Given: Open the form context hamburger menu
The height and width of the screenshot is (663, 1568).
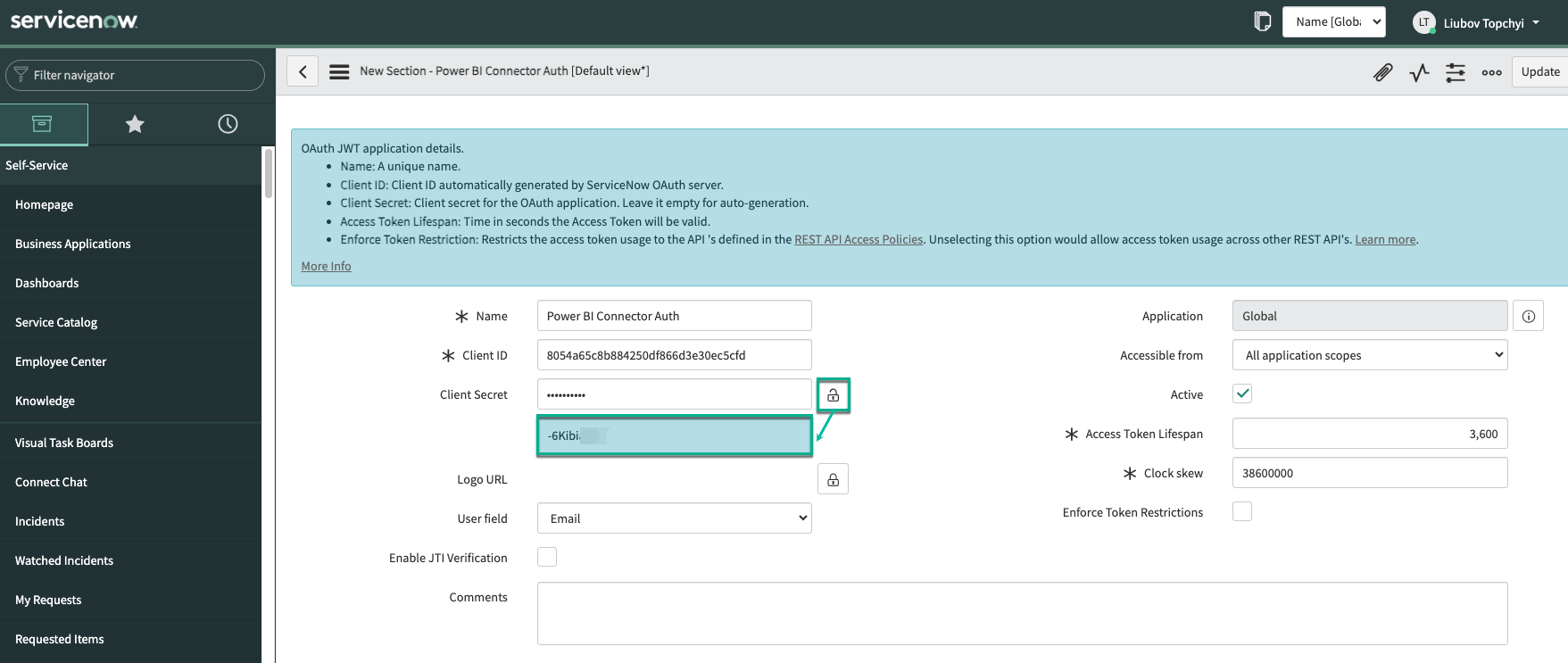Looking at the screenshot, I should pos(339,71).
